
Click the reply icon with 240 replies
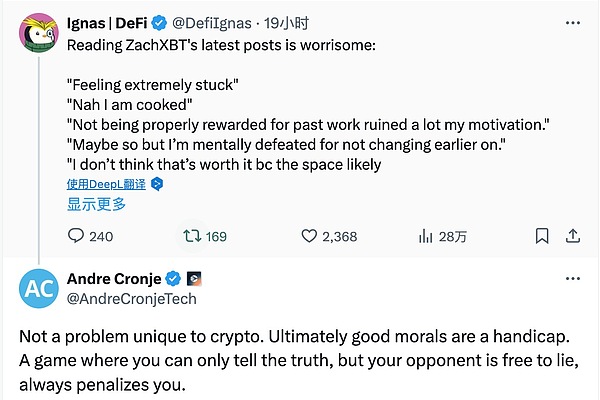click(x=77, y=237)
